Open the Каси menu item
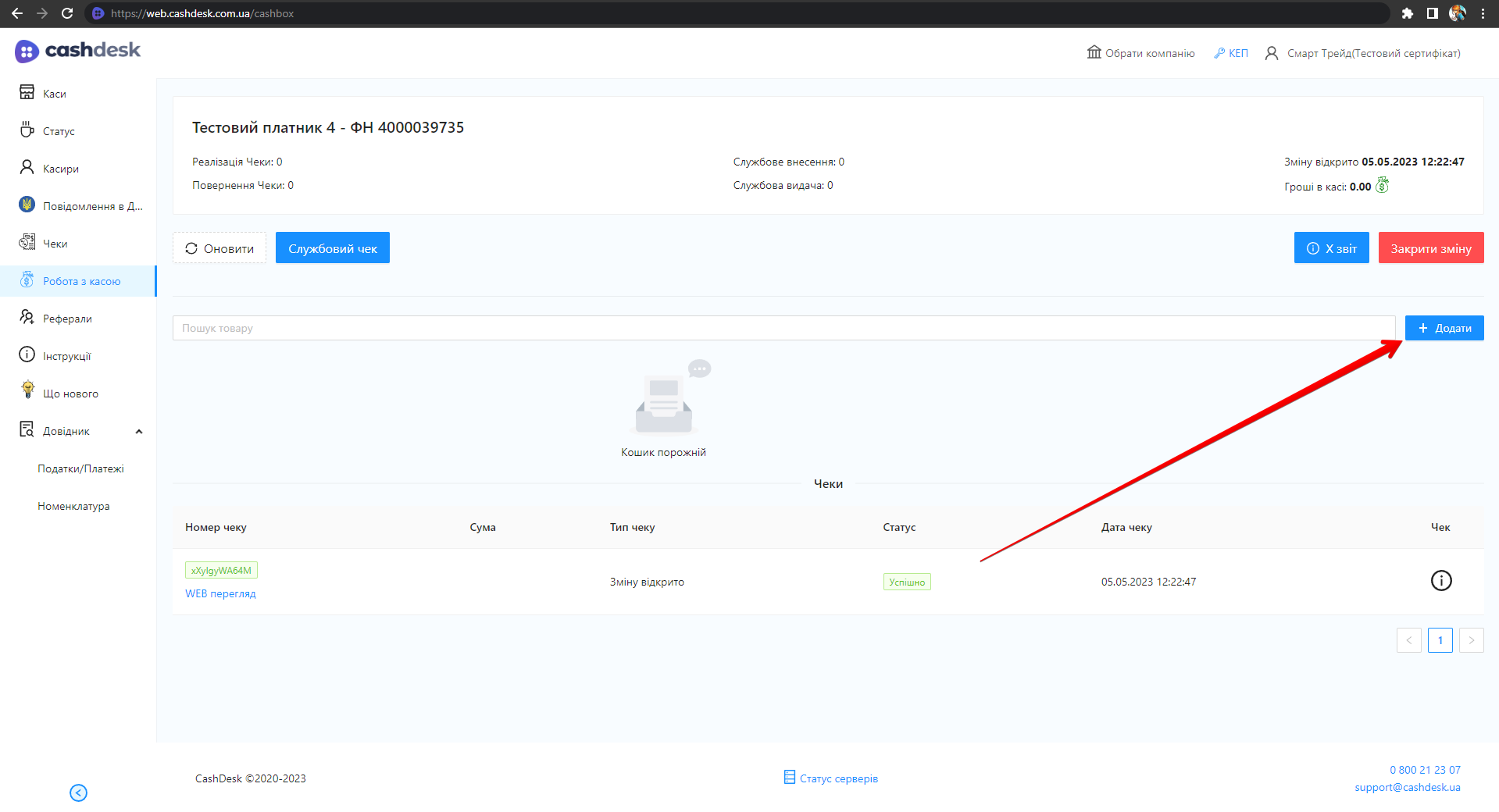 [54, 94]
